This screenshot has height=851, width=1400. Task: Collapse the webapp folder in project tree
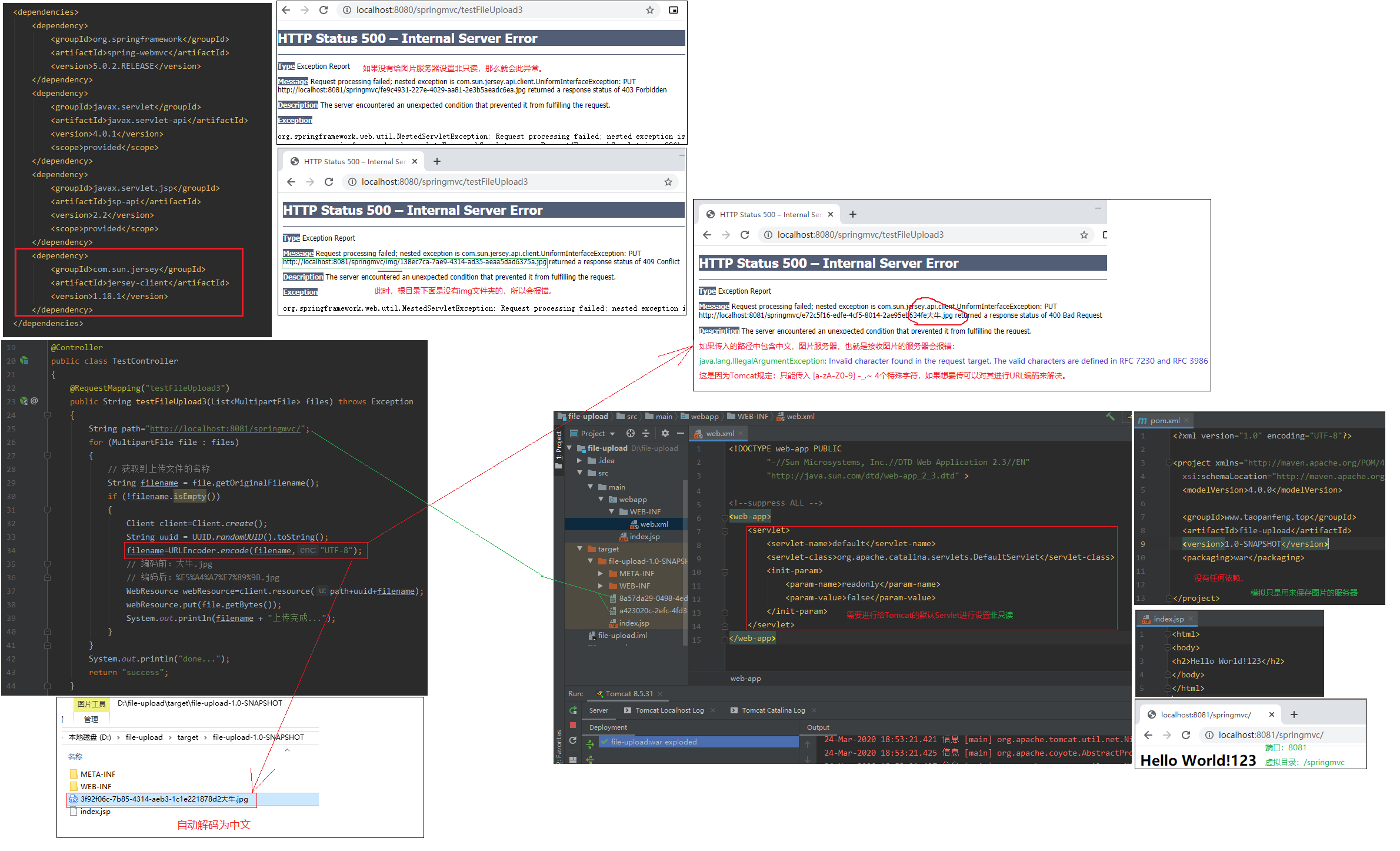pyautogui.click(x=601, y=500)
